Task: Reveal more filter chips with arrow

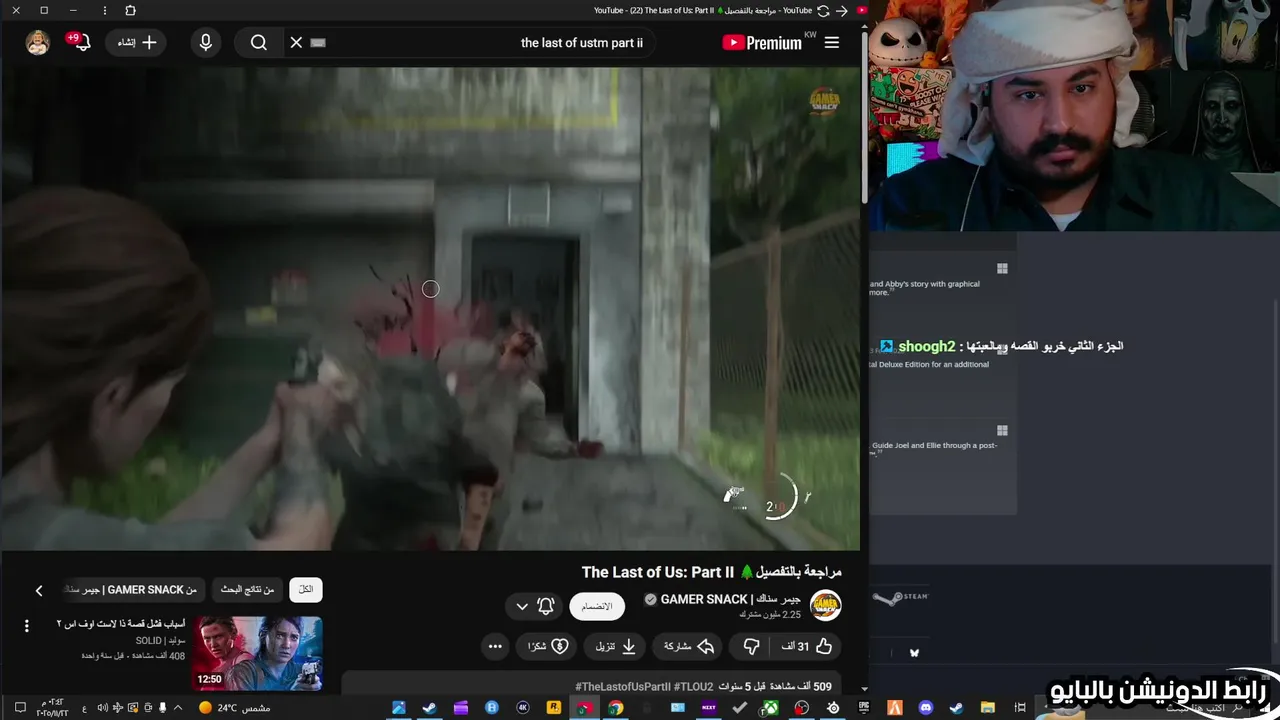Action: coord(39,590)
